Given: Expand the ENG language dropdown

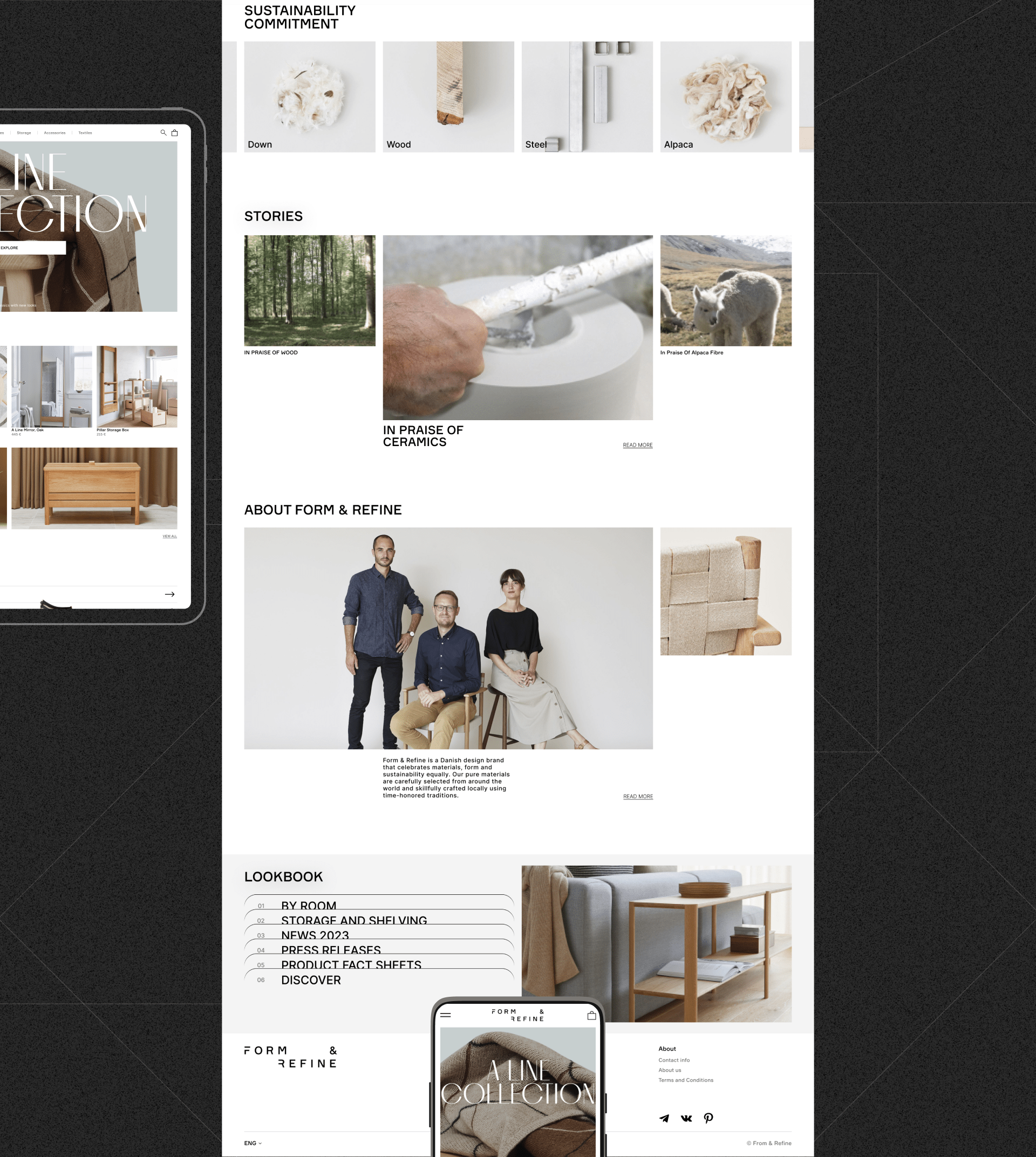Looking at the screenshot, I should tap(253, 1143).
